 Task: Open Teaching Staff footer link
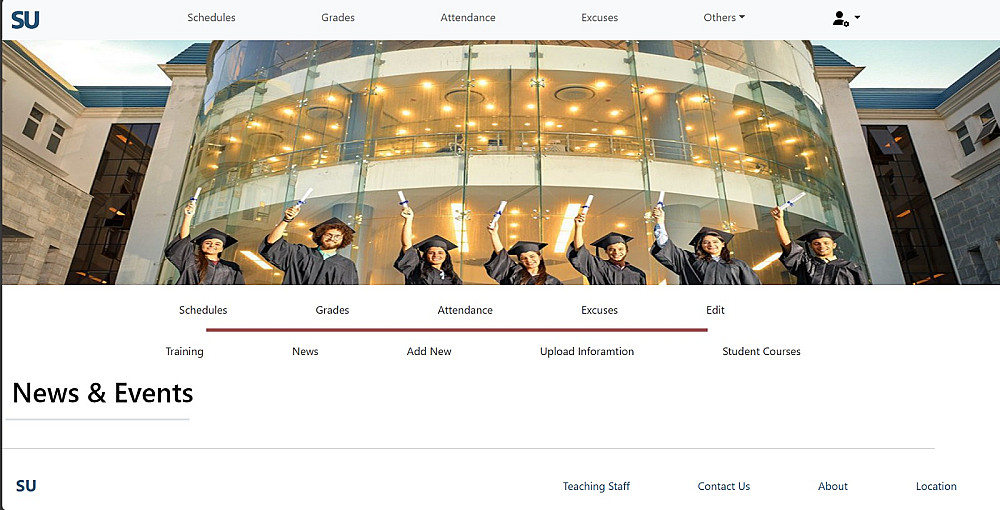596,486
